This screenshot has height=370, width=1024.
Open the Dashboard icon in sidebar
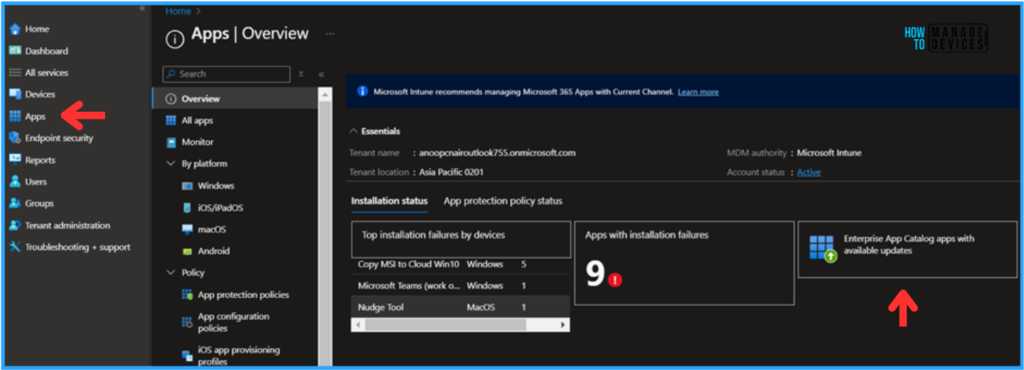click(x=15, y=51)
